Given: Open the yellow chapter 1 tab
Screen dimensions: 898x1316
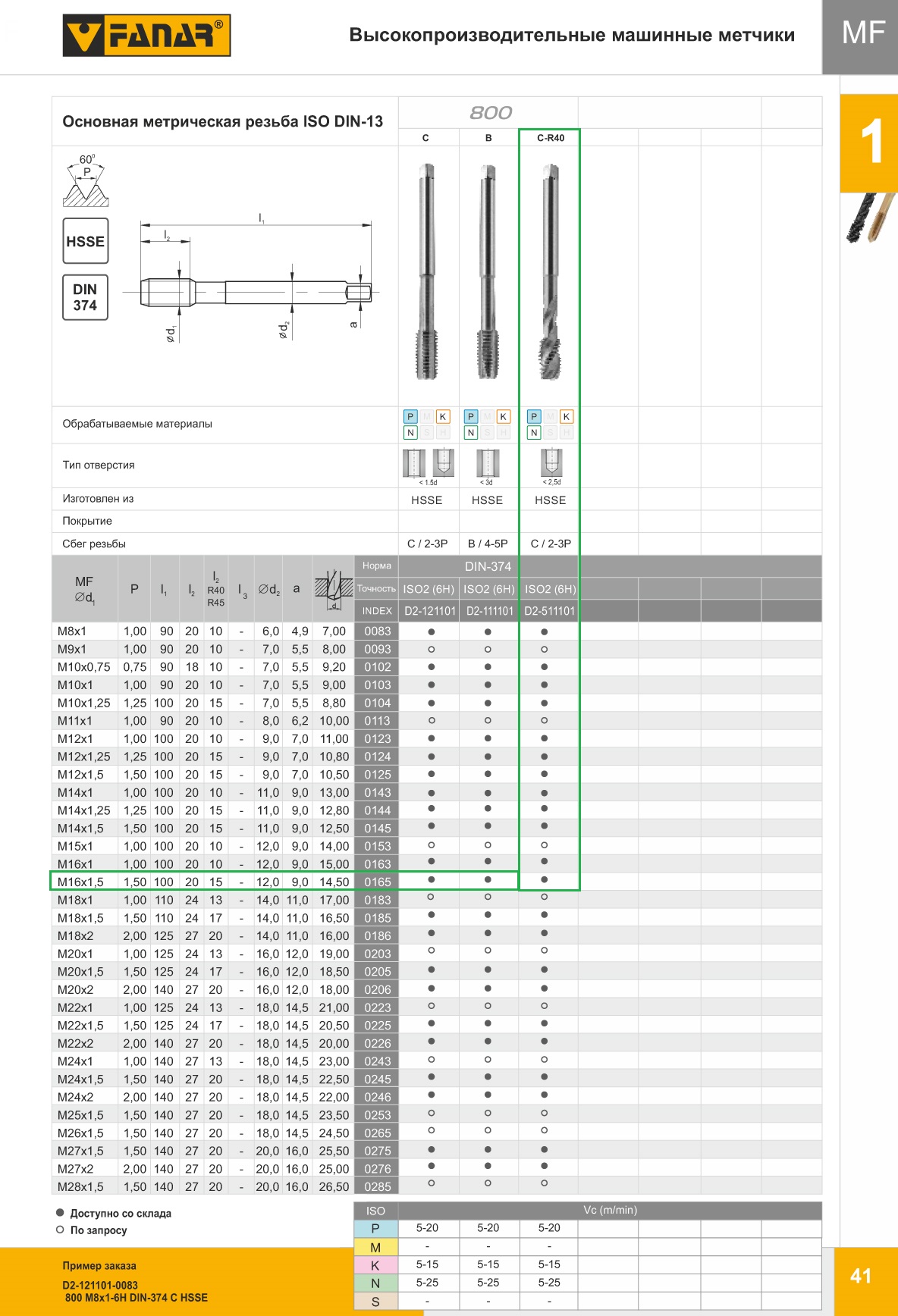Looking at the screenshot, I should pos(869,143).
